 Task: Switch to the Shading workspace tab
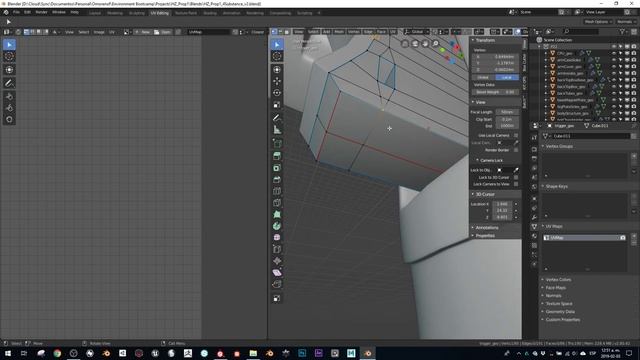(x=210, y=13)
